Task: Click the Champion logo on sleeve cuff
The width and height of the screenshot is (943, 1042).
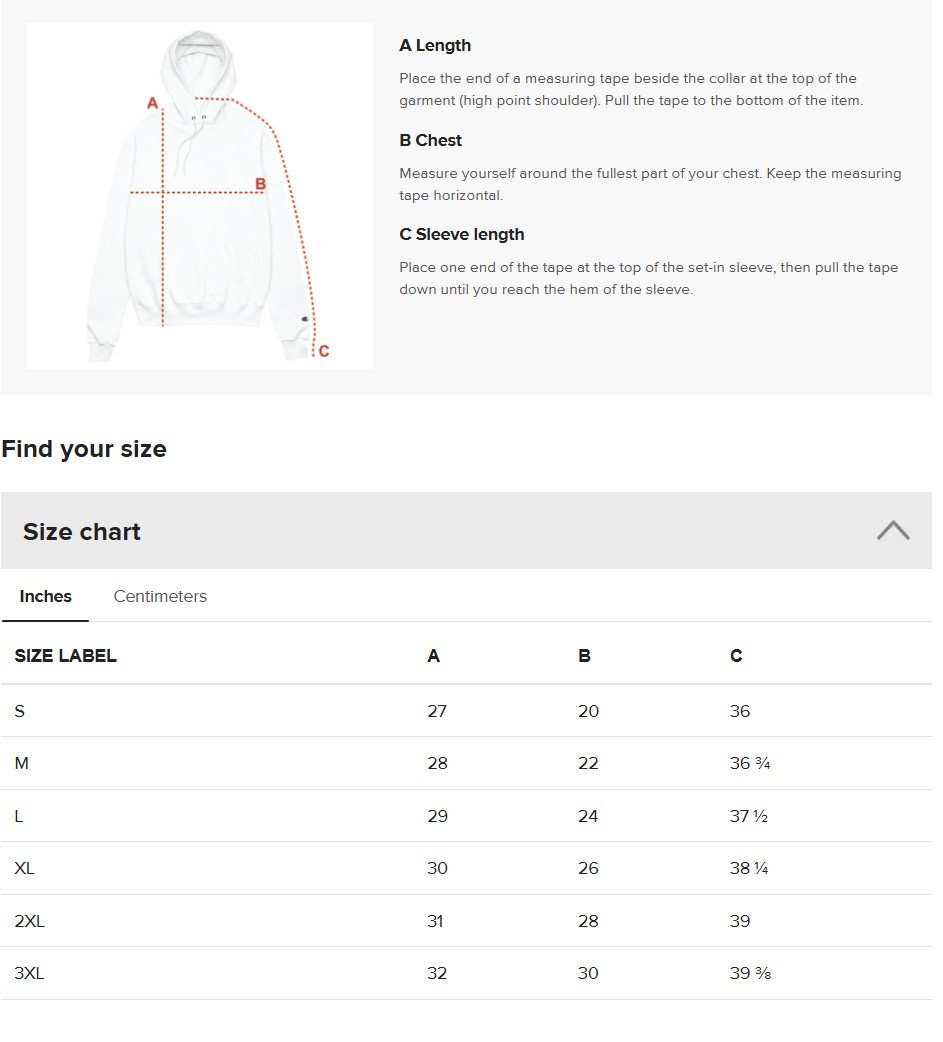Action: 305,319
